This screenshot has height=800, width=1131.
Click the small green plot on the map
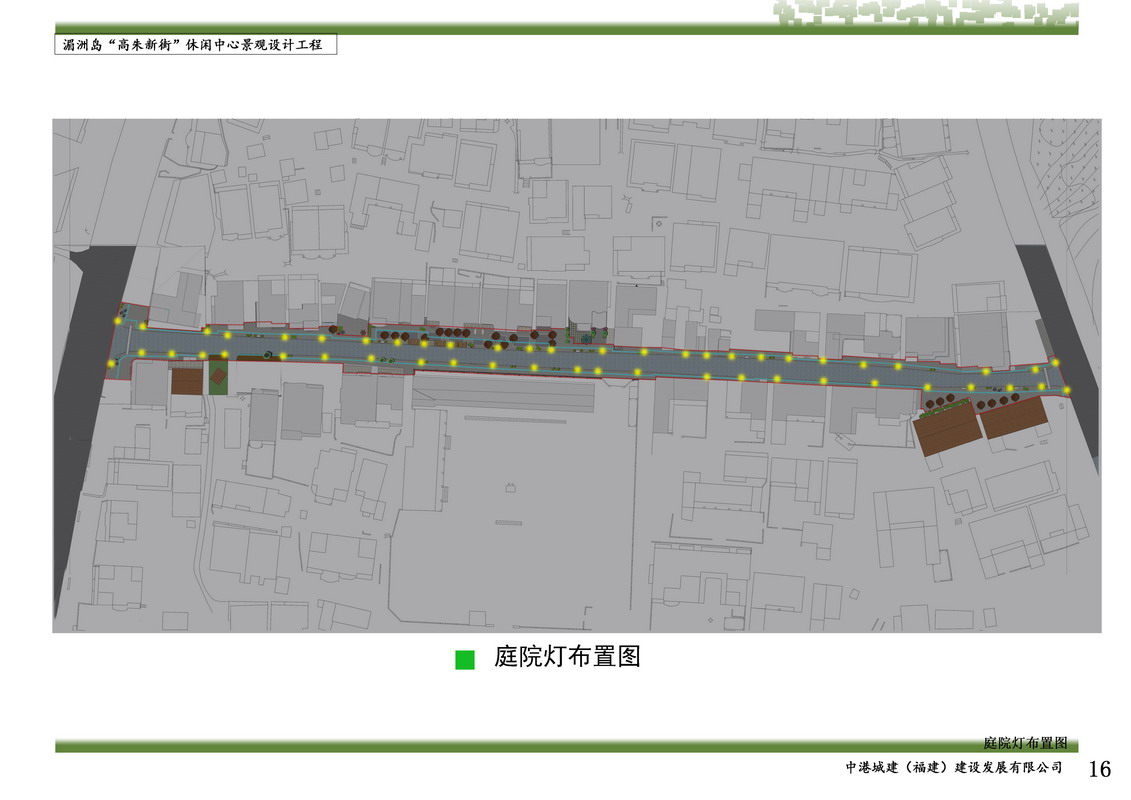pyautogui.click(x=219, y=377)
